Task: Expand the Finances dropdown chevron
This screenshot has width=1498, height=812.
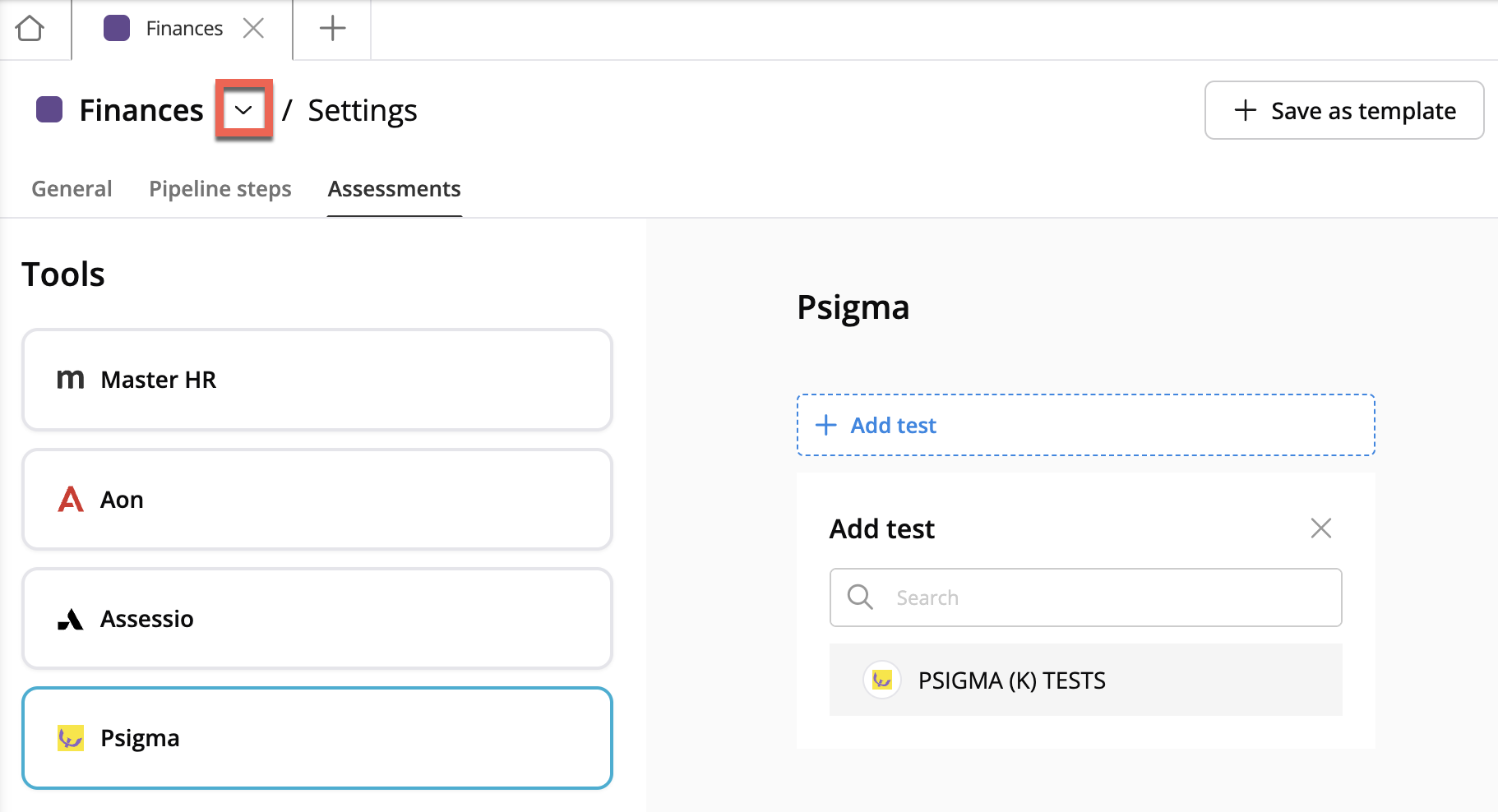Action: [243, 110]
